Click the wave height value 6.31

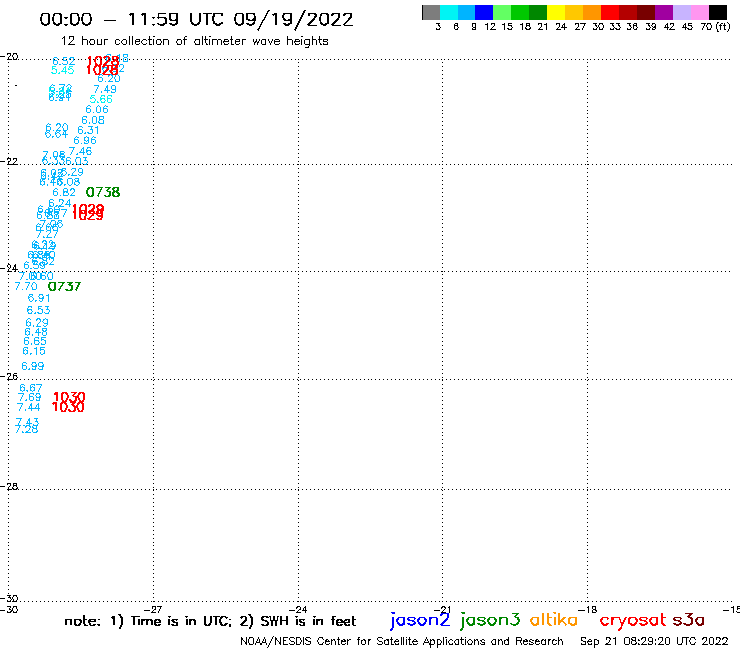coord(88,130)
